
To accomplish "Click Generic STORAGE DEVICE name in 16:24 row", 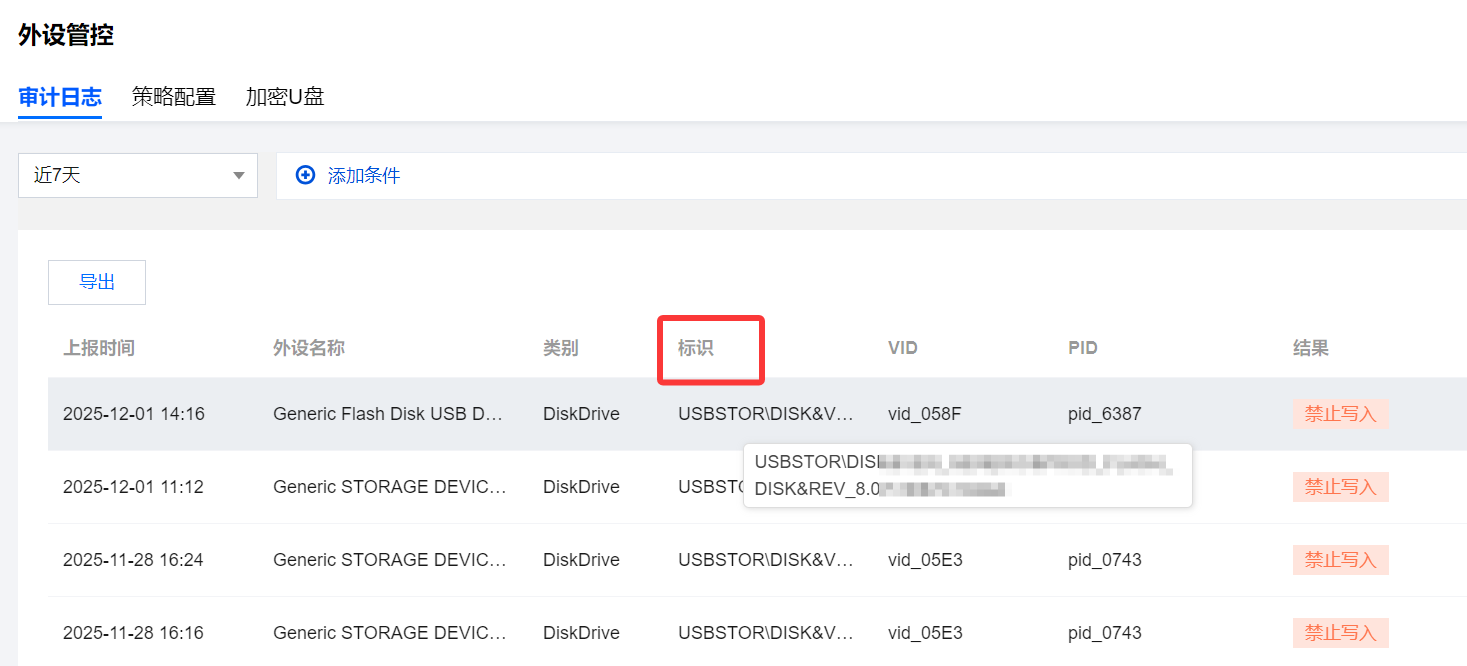I will [x=390, y=560].
